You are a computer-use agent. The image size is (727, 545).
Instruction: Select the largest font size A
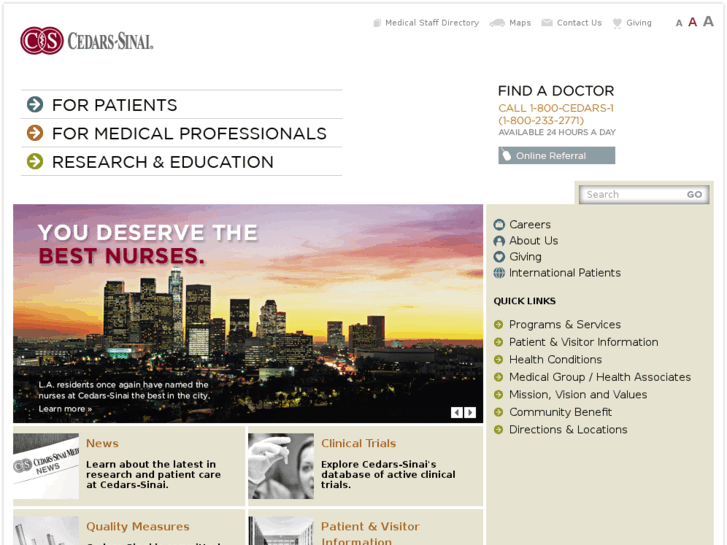(x=708, y=21)
